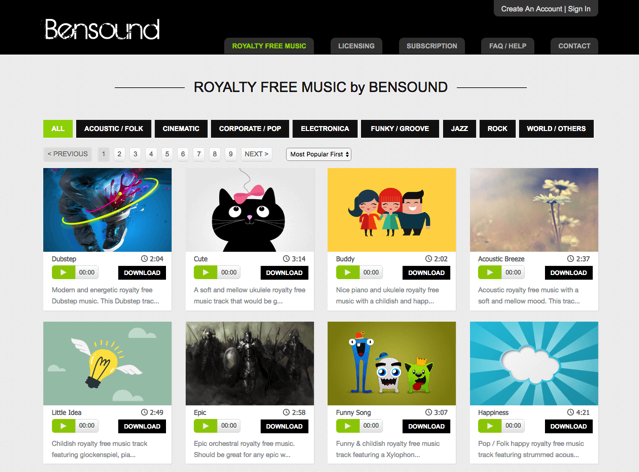Download the Funny Song track
Image resolution: width=639 pixels, height=472 pixels.
pyautogui.click(x=426, y=426)
